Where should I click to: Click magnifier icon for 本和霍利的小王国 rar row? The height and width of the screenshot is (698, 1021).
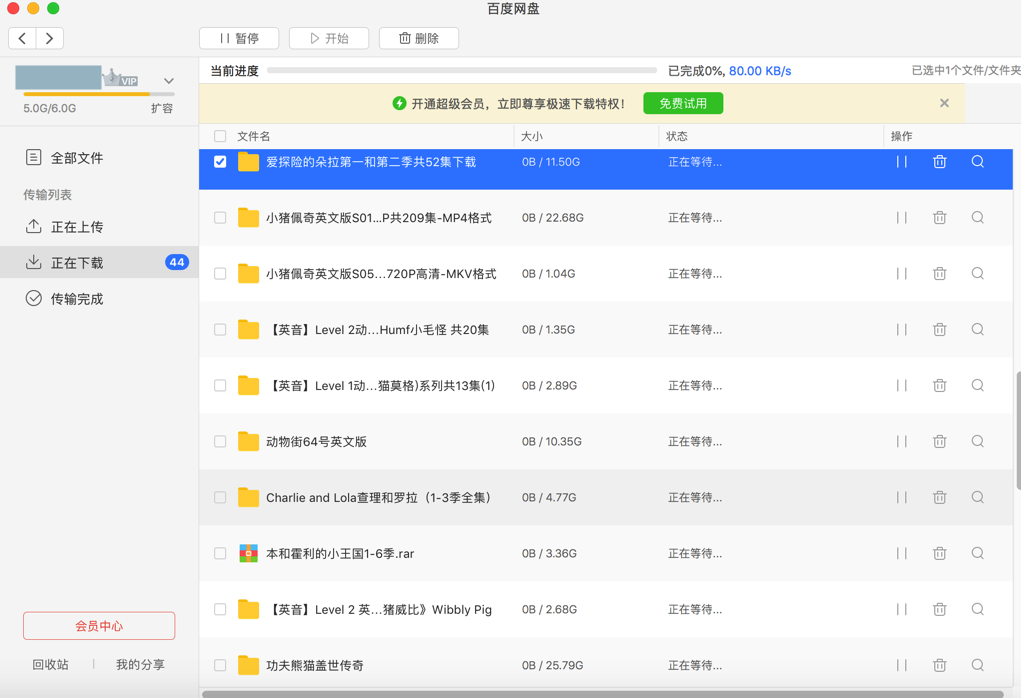coord(977,553)
